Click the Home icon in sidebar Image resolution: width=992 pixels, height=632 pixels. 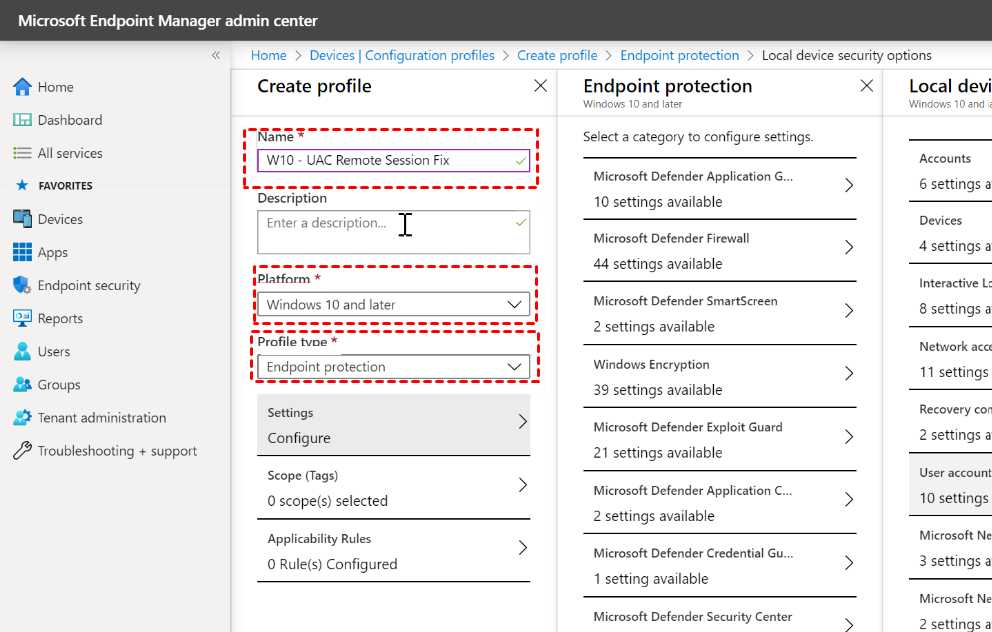tap(22, 87)
